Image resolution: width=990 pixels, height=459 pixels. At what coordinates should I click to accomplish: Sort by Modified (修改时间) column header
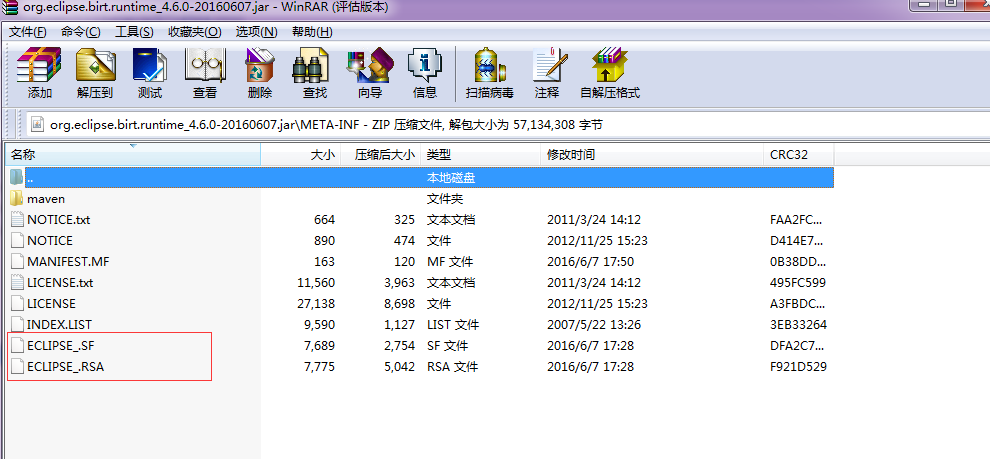[652, 155]
